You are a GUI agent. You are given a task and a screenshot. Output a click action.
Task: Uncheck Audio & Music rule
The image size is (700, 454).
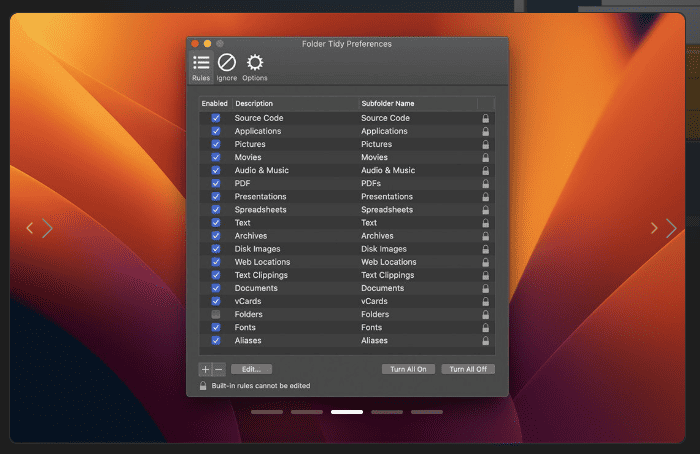[216, 170]
